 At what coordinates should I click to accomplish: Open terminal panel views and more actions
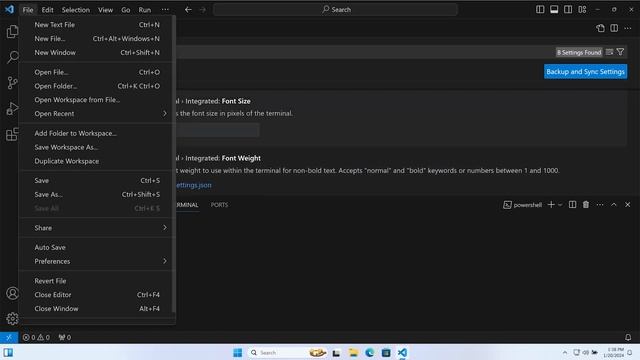600,204
